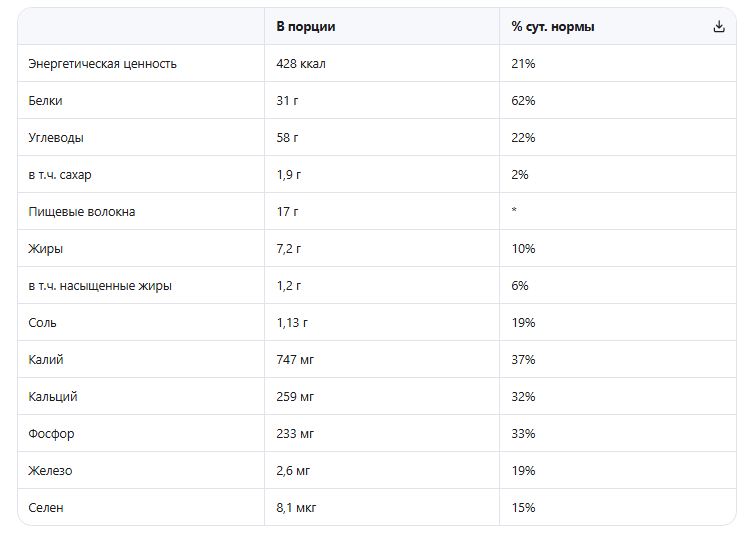The image size is (750, 541).
Task: Click the "в т.ч. сахар" row label
Action: point(60,175)
